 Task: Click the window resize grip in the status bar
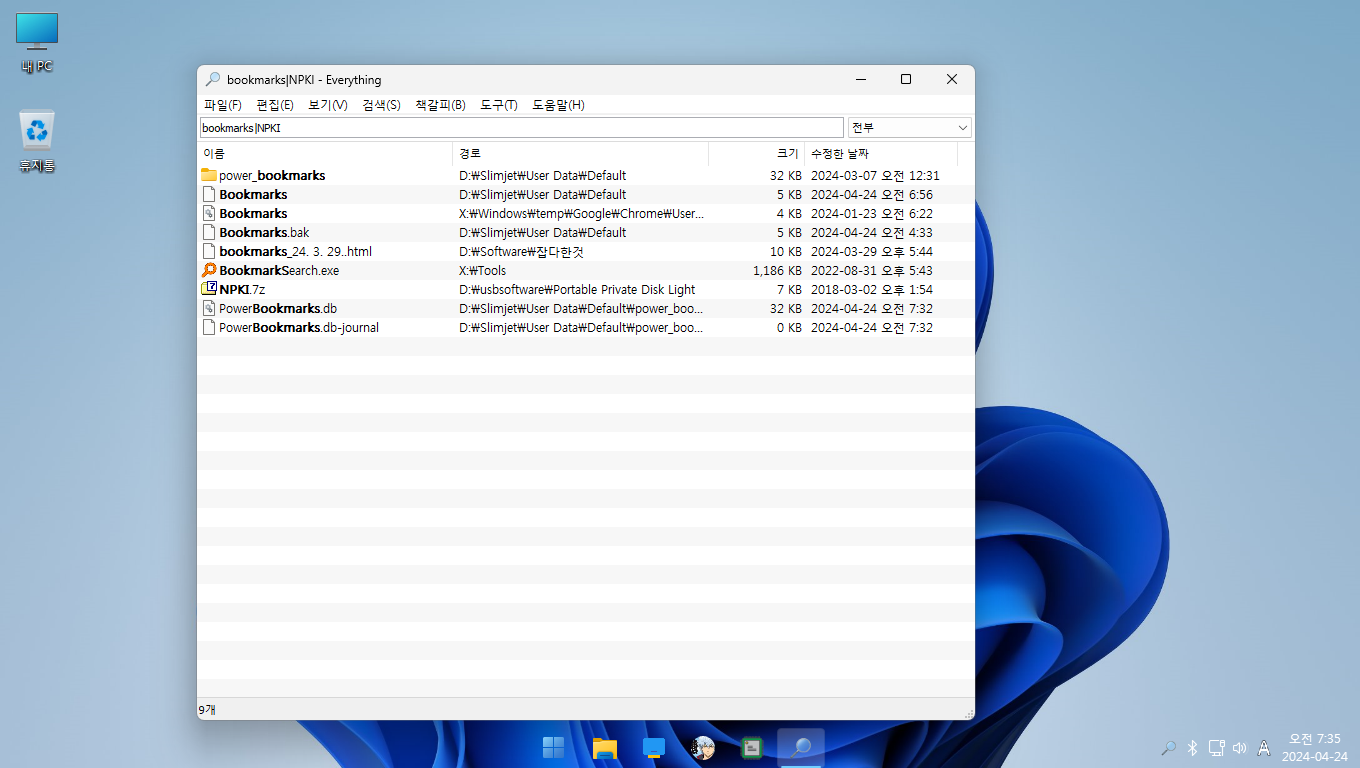(968, 712)
